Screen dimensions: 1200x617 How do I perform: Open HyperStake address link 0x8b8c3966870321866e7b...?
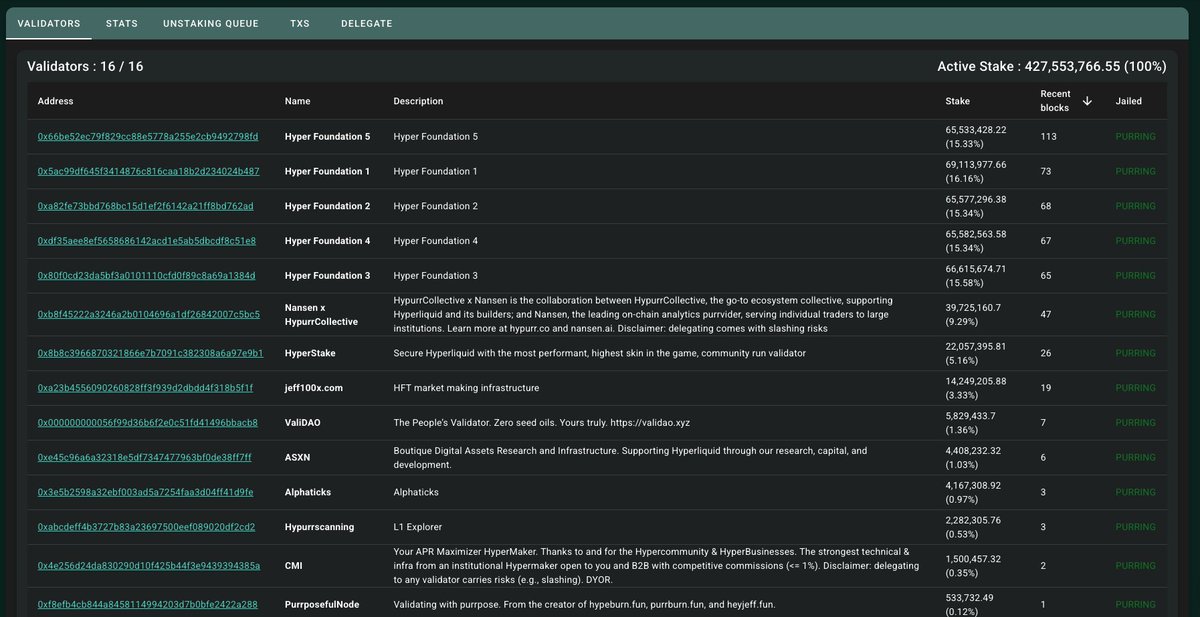(150, 353)
